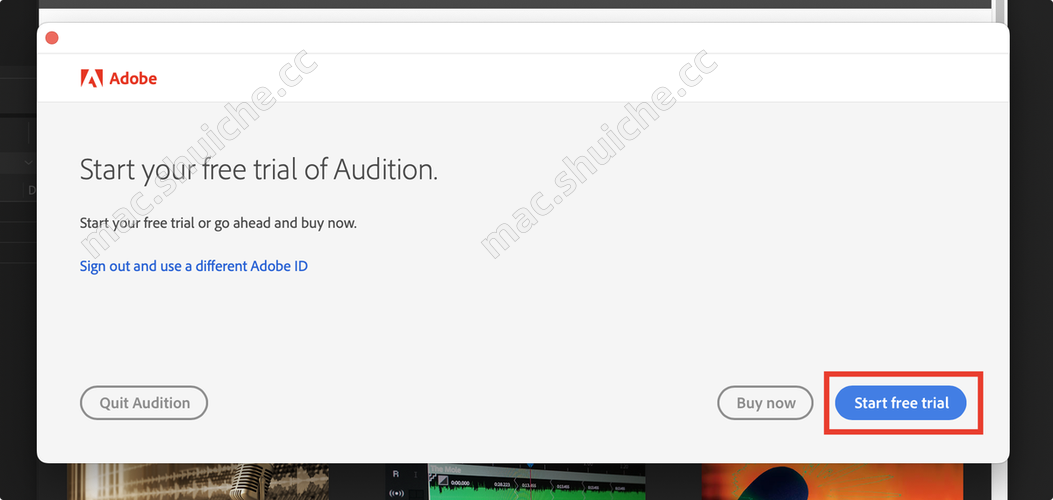Open the vintage microphone thumbnail
1053x500 pixels.
pyautogui.click(x=197, y=481)
